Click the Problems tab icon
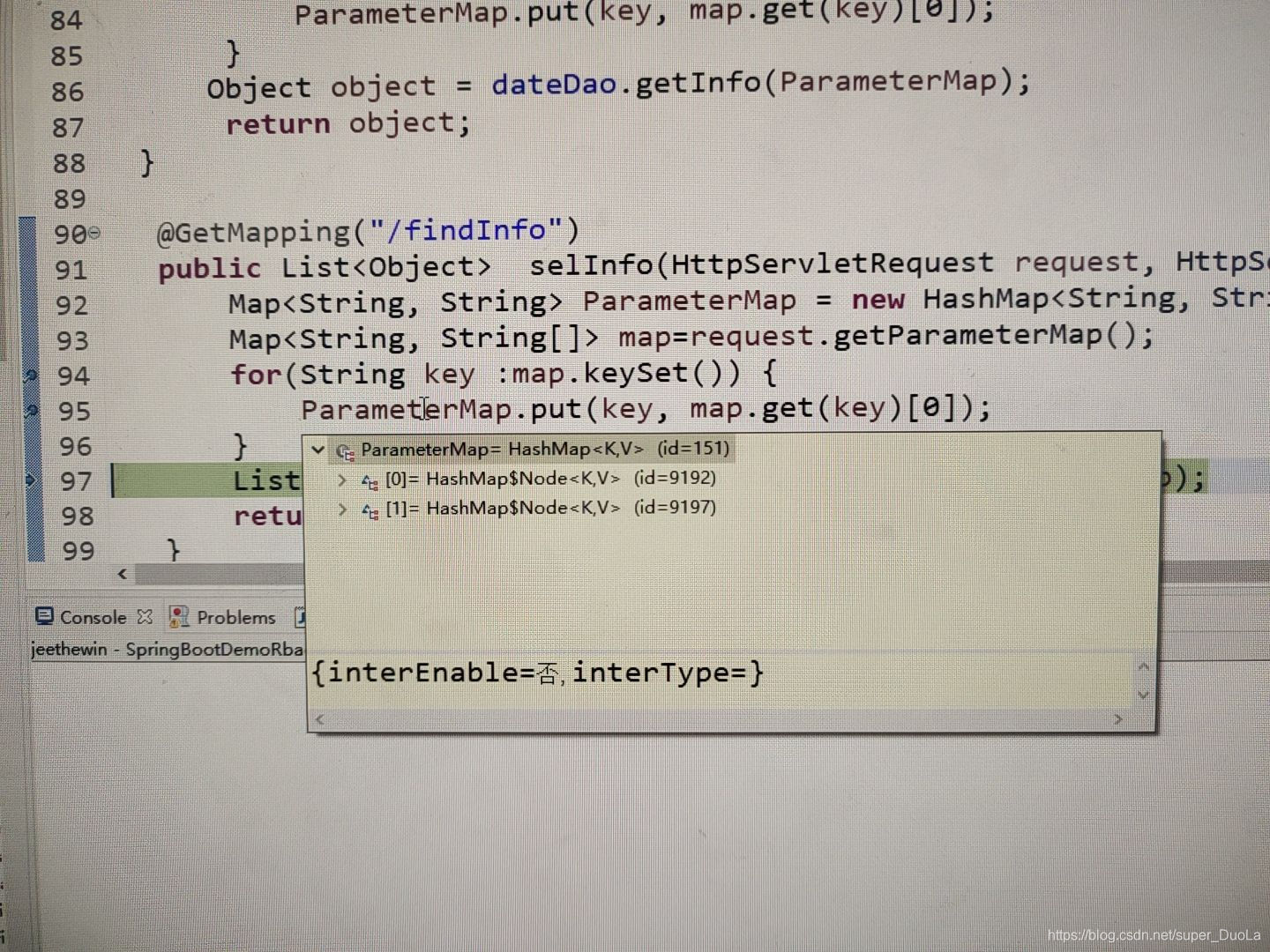Viewport: 1270px width, 952px height. click(179, 616)
